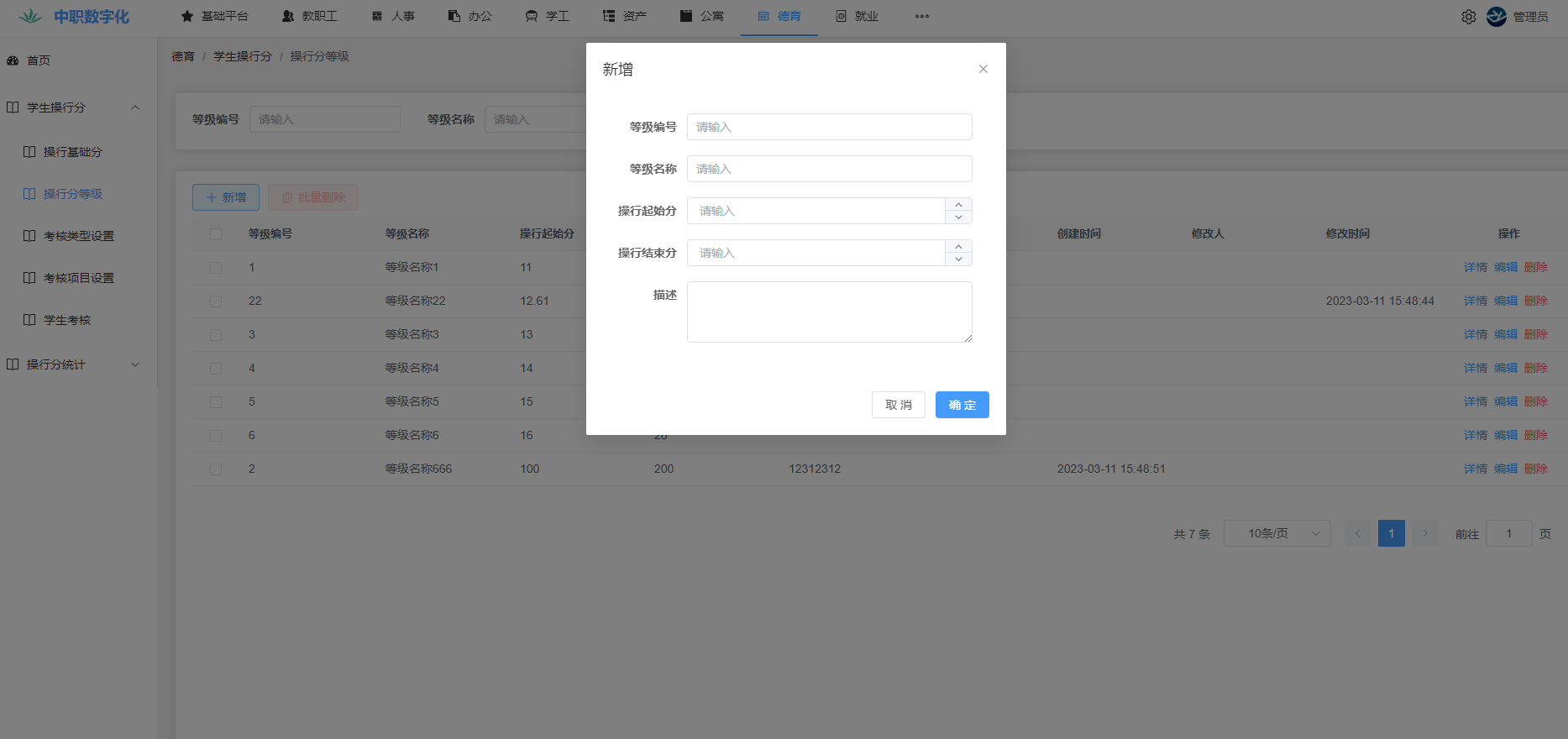Select the checkbox for row 等级名称666
The width and height of the screenshot is (1568, 739).
click(x=216, y=469)
